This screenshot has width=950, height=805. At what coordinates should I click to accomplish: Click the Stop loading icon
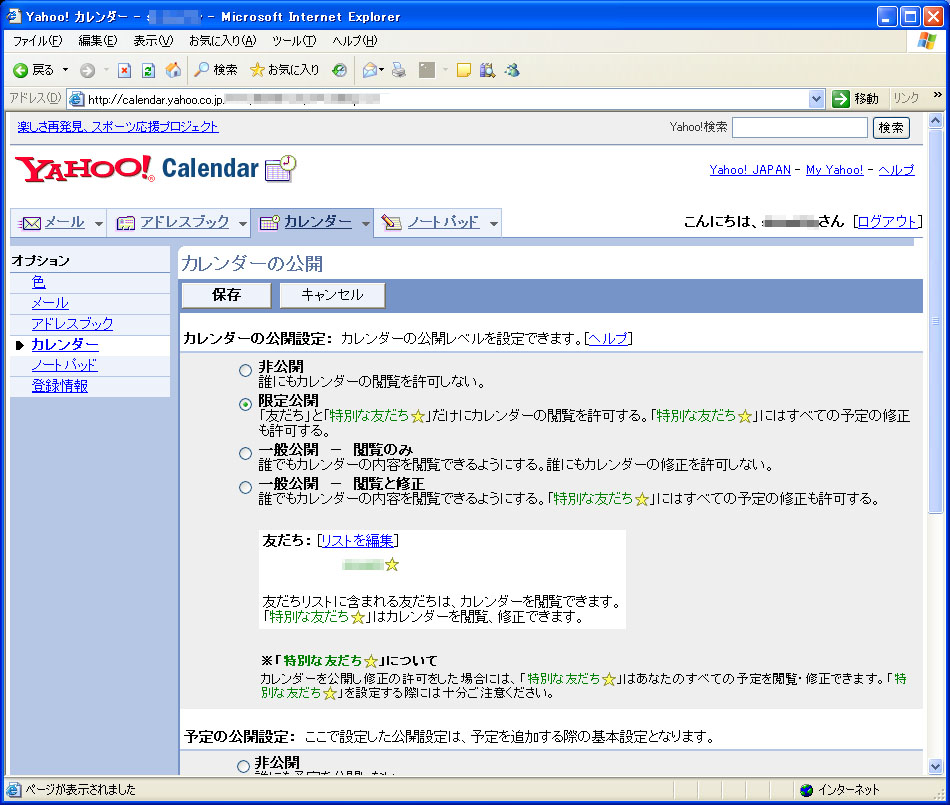click(x=124, y=70)
